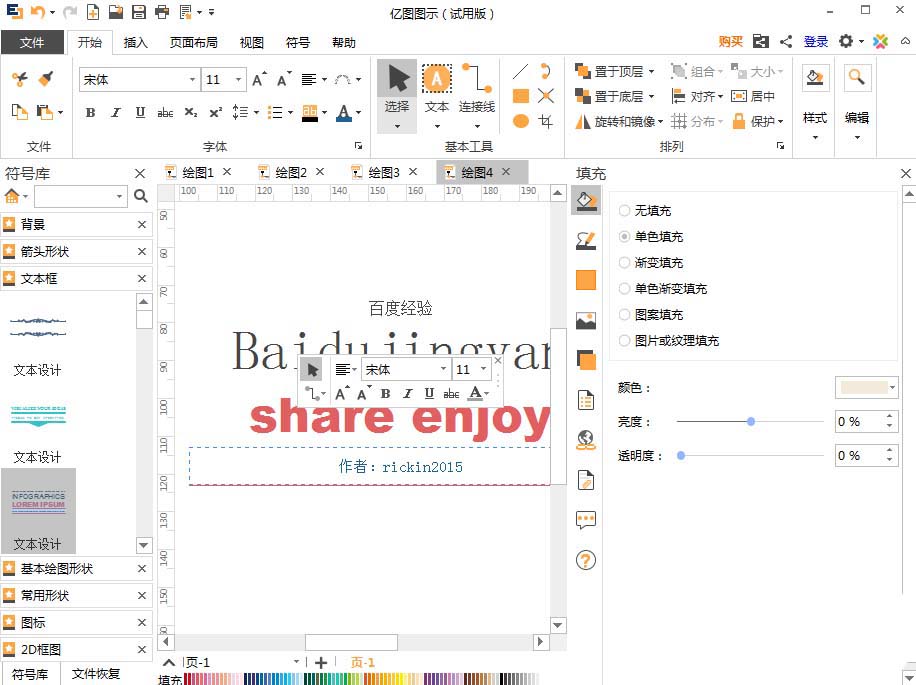Screen dimensions: 916x685
Task: Pick the crop tool
Action: tap(546, 121)
